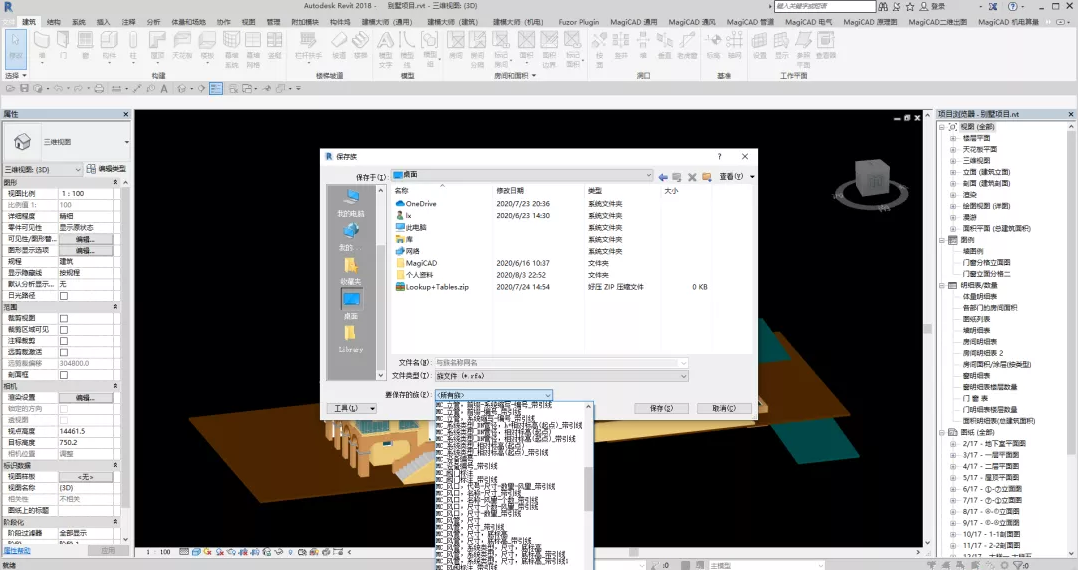Click 我的电脑 shortcut in places sidebar
Viewport: 1078px width, 570px height.
[x=351, y=201]
